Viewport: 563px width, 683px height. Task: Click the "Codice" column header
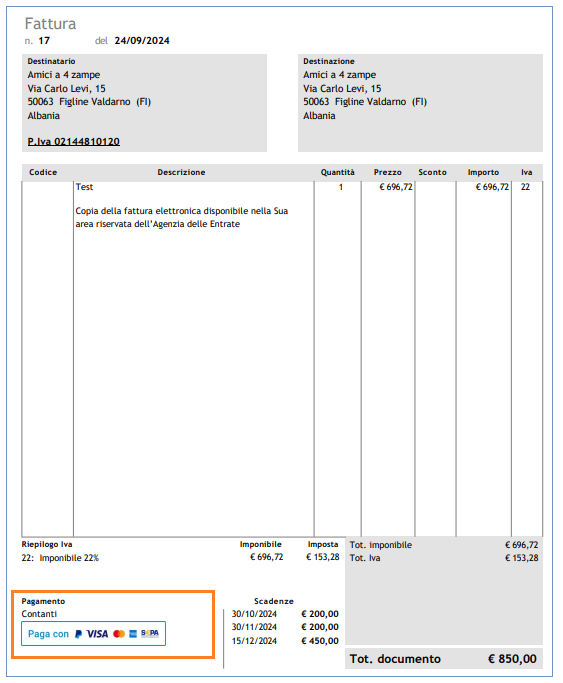tap(43, 172)
